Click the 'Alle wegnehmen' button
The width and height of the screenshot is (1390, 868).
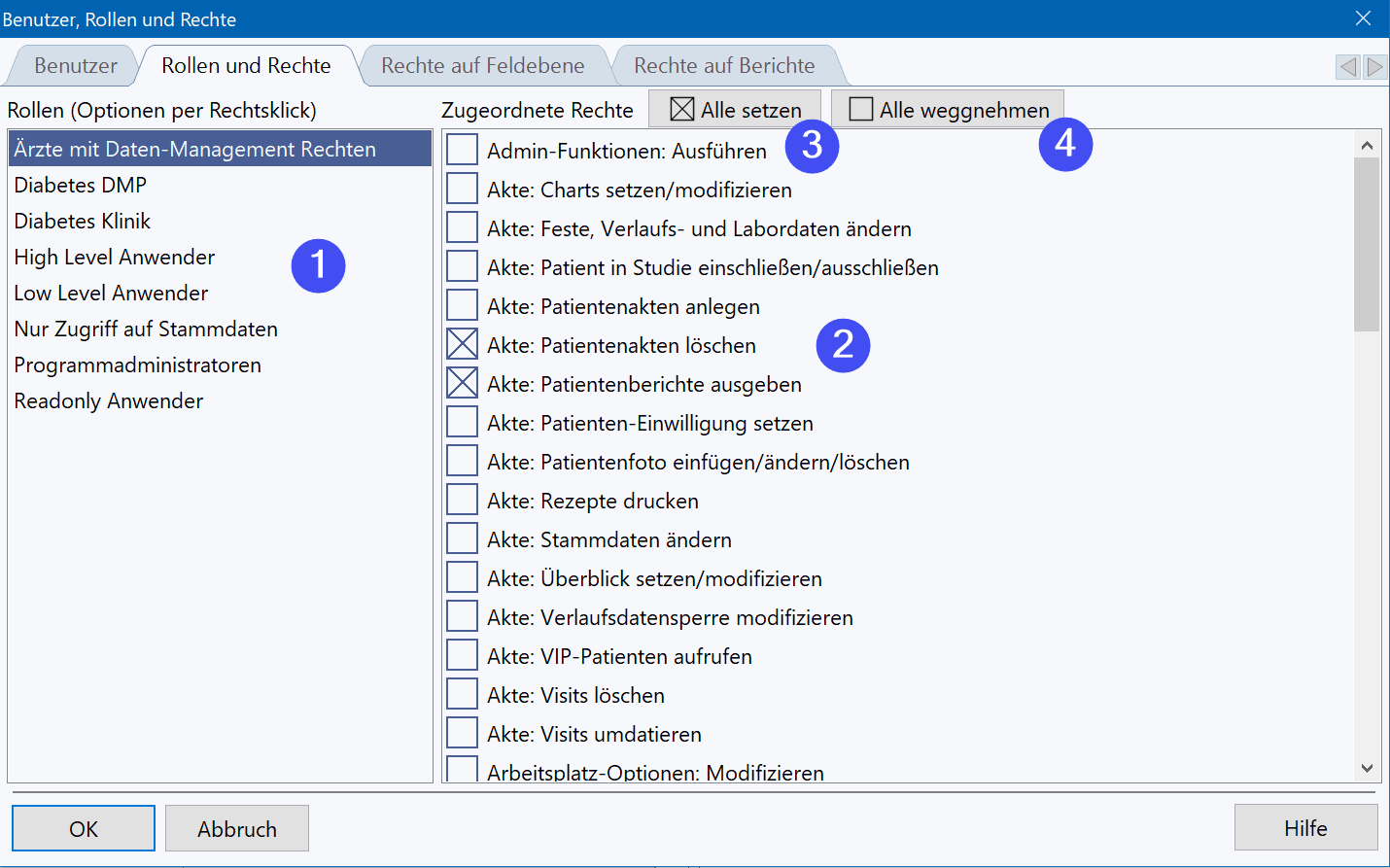[948, 109]
